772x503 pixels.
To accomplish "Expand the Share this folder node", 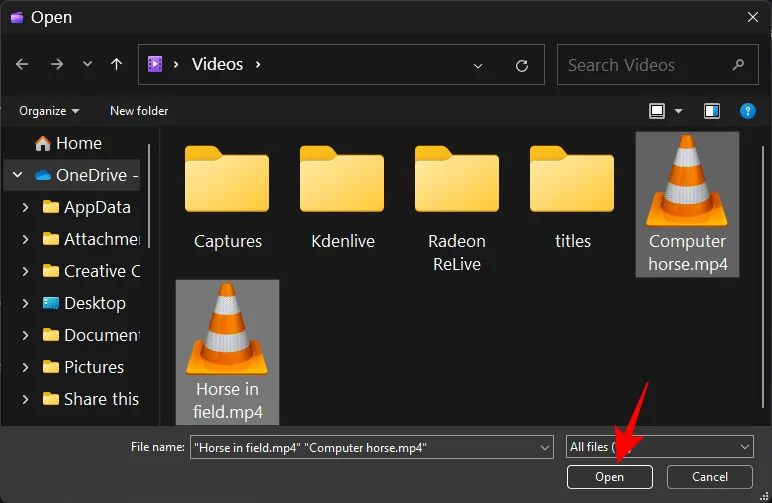I will 26,399.
